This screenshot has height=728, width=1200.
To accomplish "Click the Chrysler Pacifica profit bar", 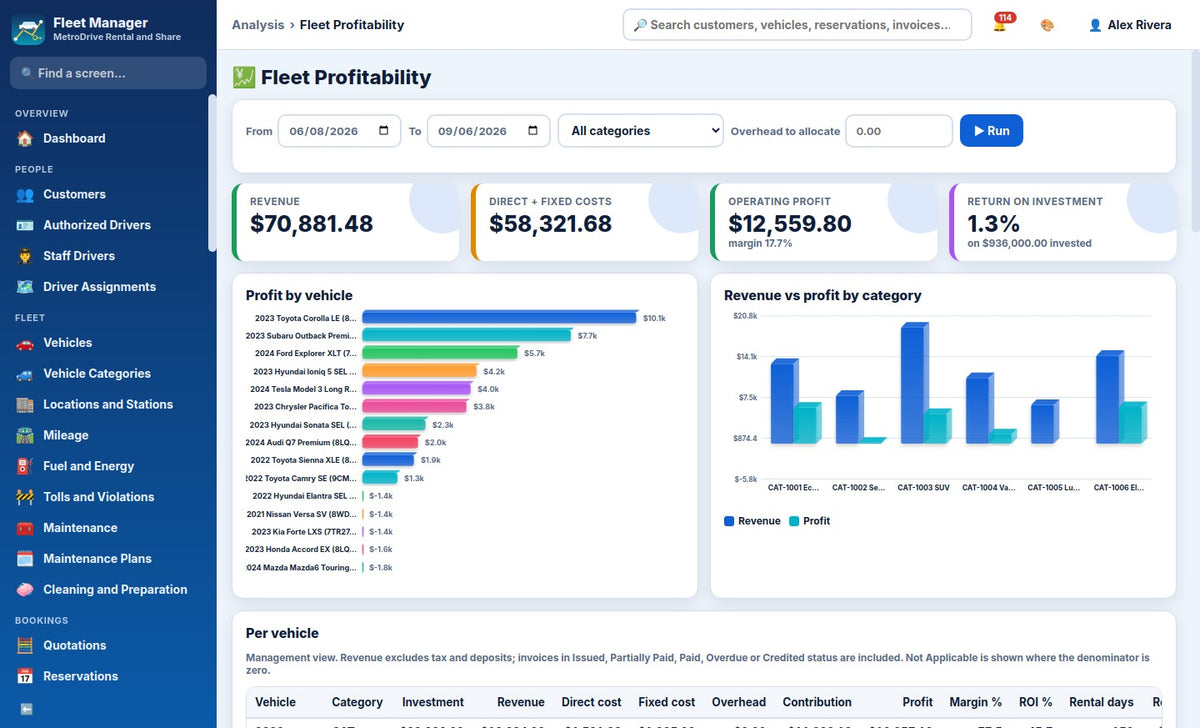I will 414,407.
